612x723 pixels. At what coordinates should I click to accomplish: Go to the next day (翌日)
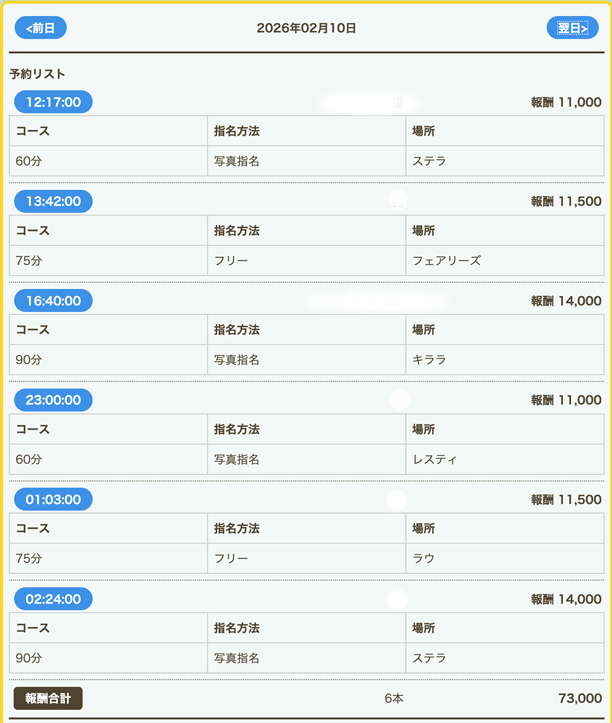point(572,28)
